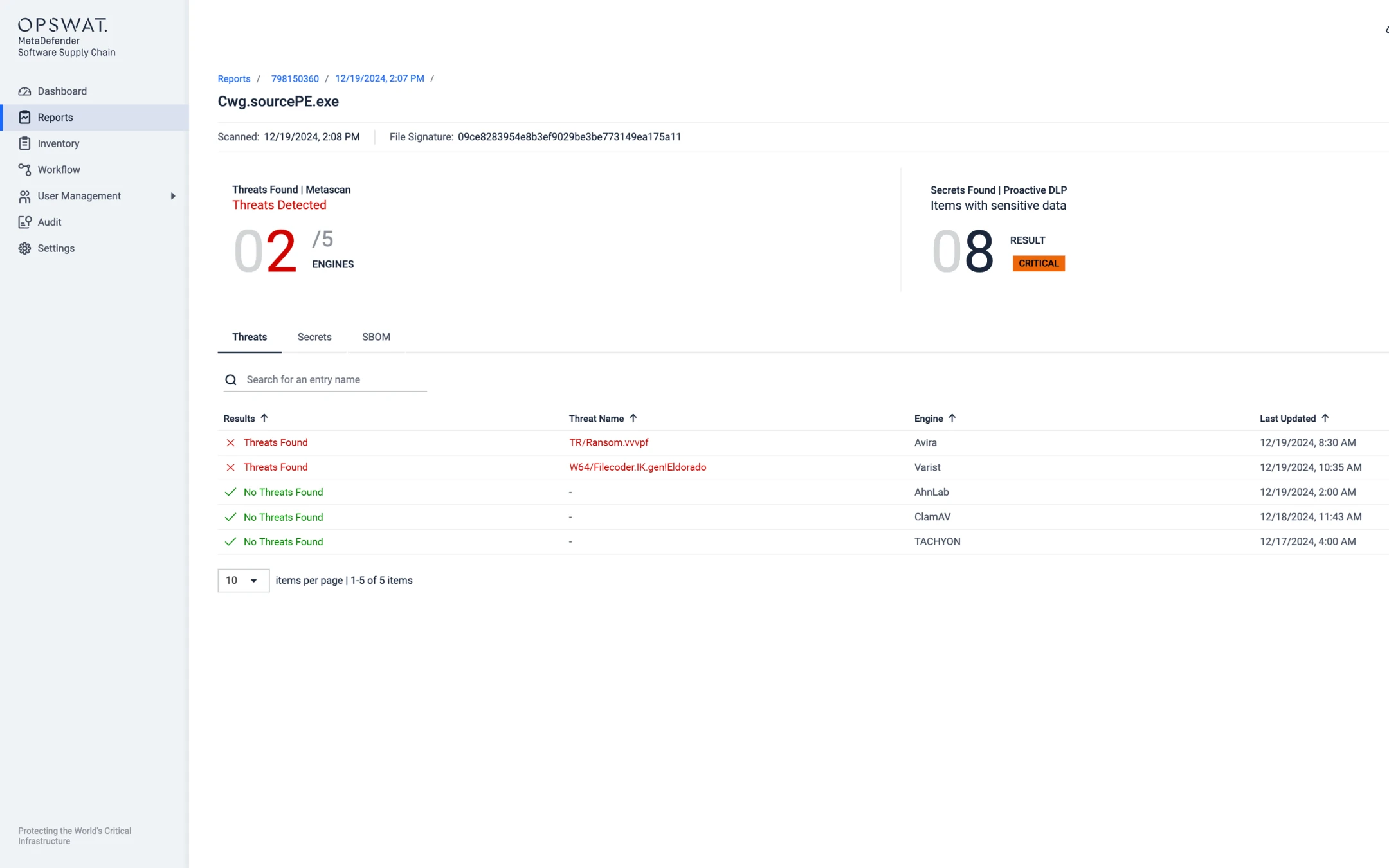Screen dimensions: 1389x868
Task: Open the Reports breadcrumb link
Action: [x=234, y=78]
